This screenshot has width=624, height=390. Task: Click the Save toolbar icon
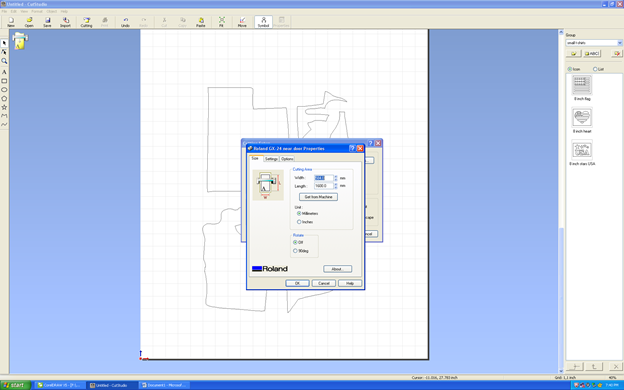click(47, 22)
